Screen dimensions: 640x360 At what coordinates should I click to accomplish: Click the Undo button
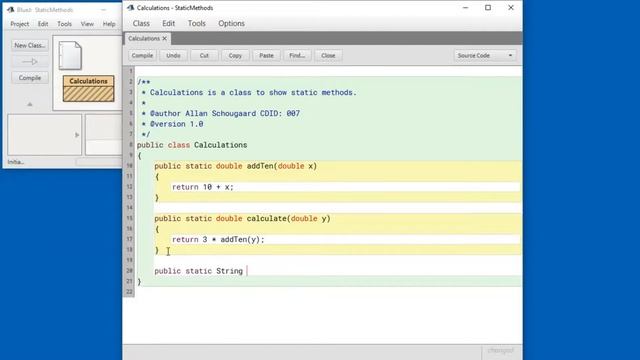coord(173,56)
